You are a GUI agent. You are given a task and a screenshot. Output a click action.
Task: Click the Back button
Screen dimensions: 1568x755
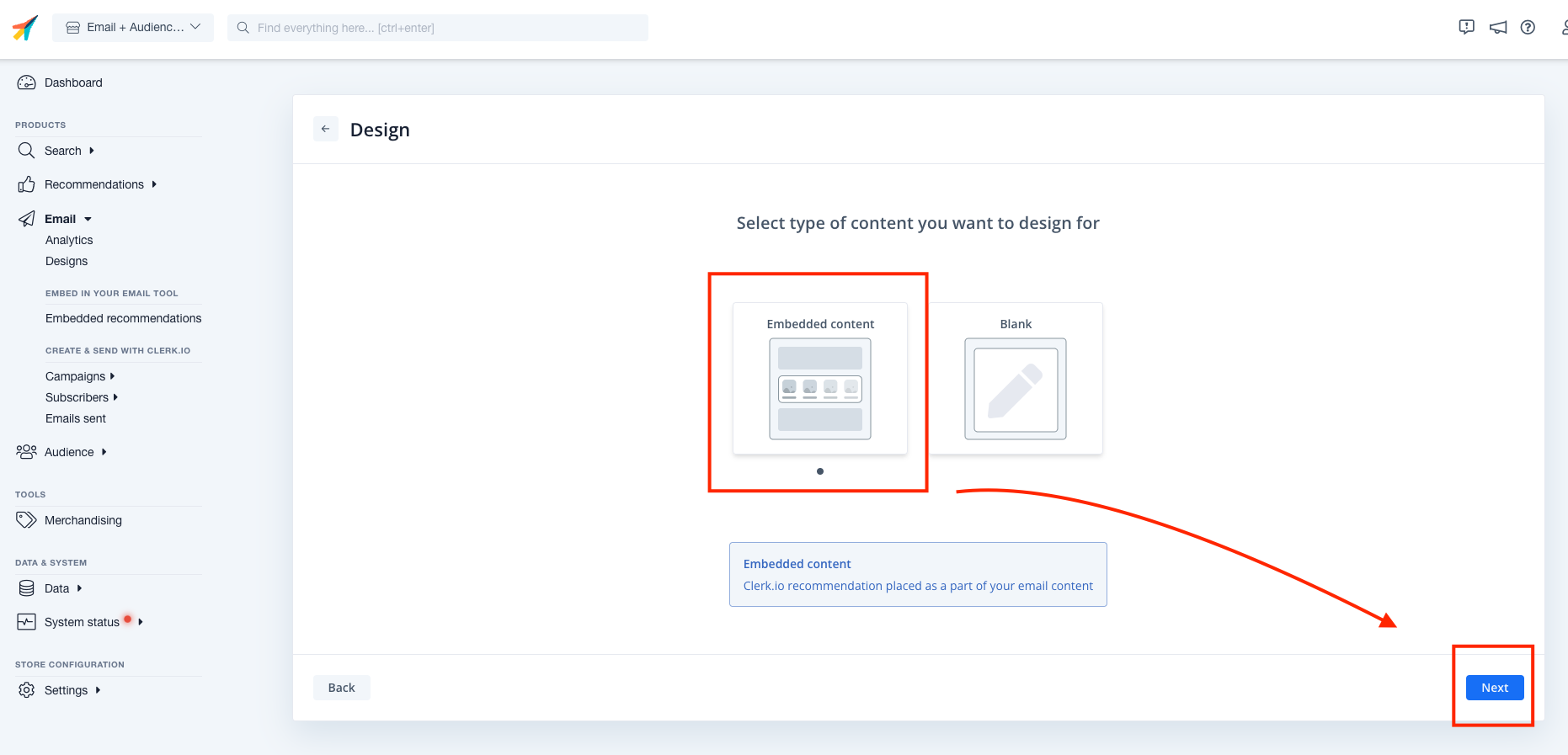click(341, 688)
